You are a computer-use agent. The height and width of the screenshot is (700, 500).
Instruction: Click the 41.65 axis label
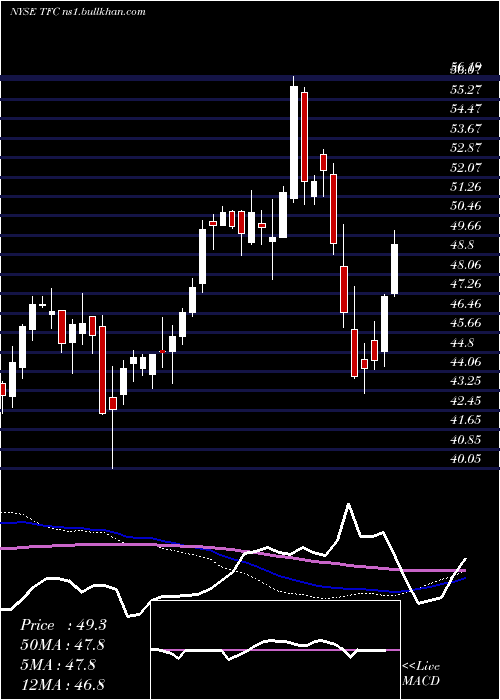pyautogui.click(x=466, y=420)
